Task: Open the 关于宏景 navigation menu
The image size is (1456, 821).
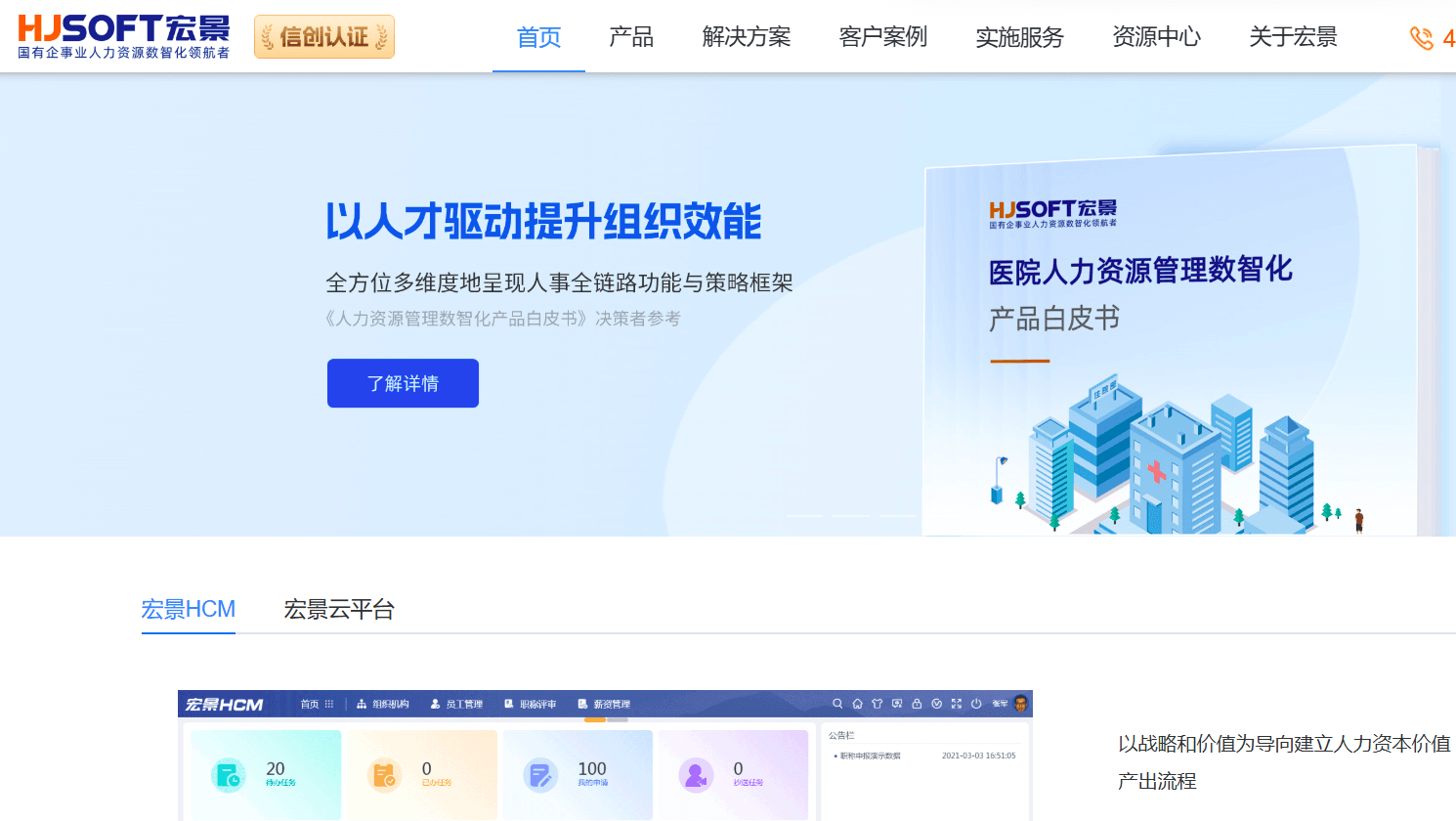Action: [1294, 37]
